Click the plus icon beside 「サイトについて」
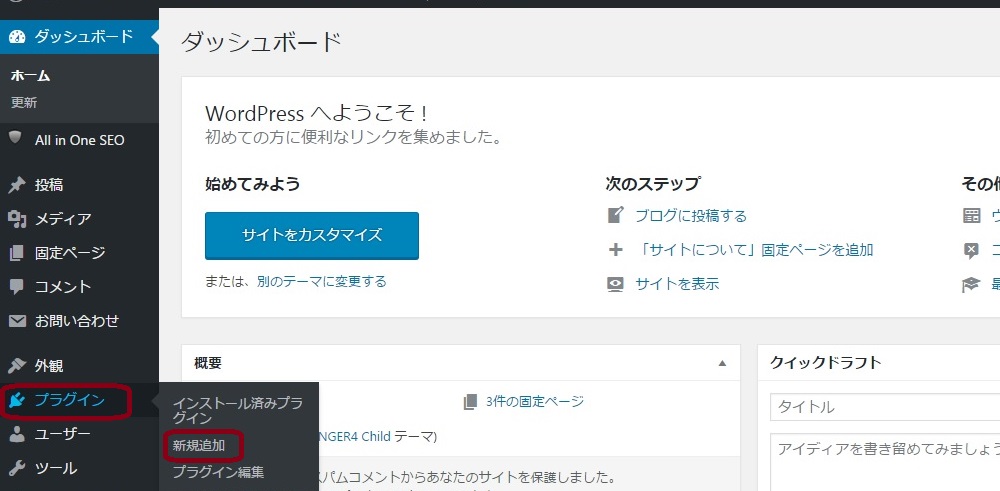The image size is (1000, 491). pos(615,250)
